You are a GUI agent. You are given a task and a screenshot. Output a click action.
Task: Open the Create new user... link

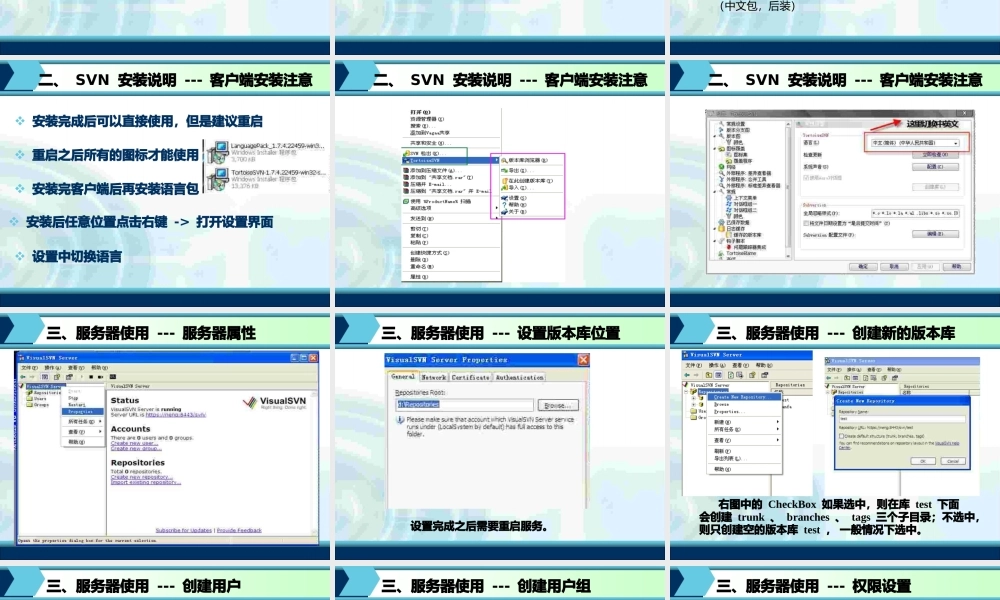pyautogui.click(x=135, y=443)
